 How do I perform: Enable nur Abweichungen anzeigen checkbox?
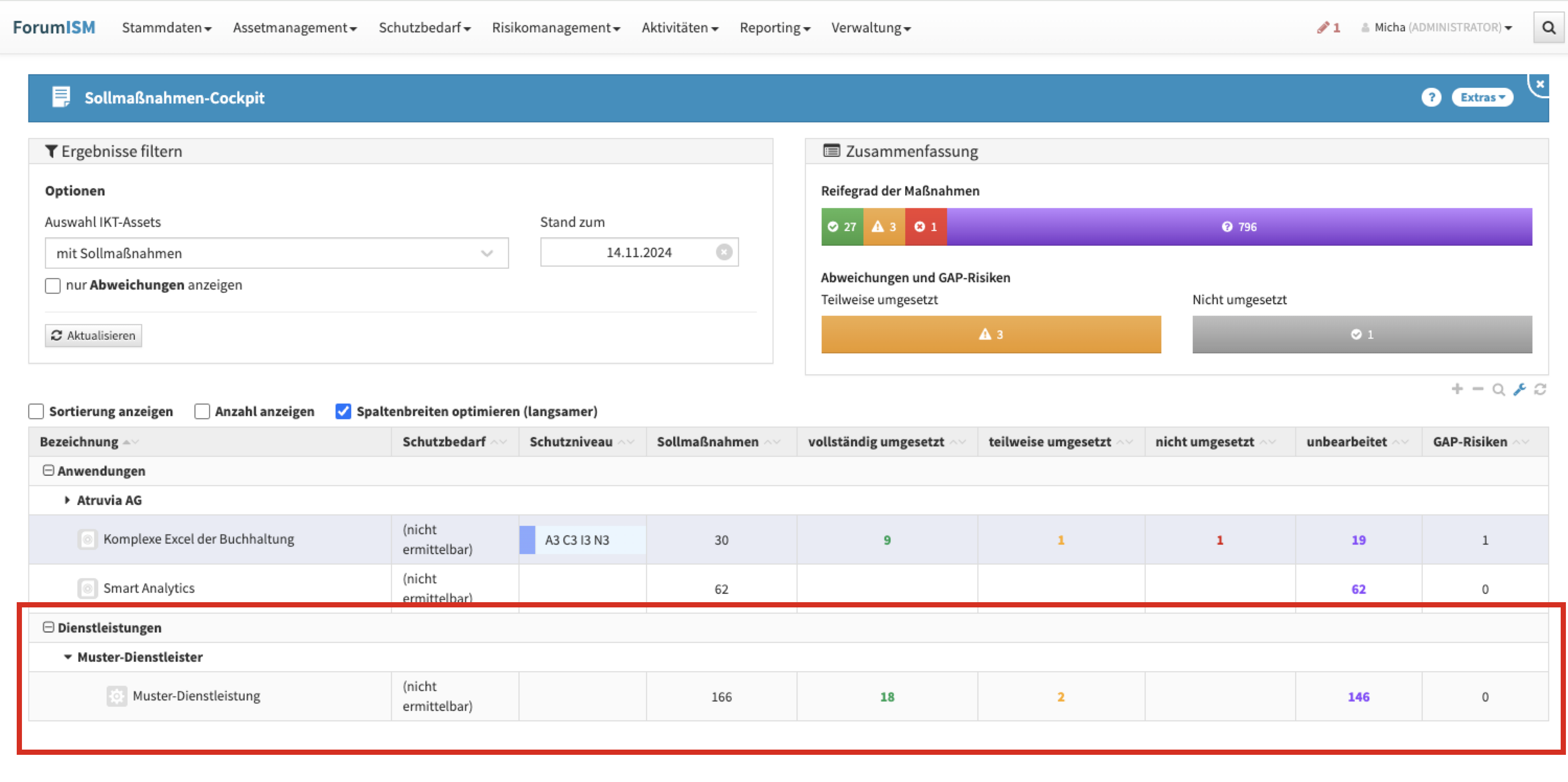53,286
